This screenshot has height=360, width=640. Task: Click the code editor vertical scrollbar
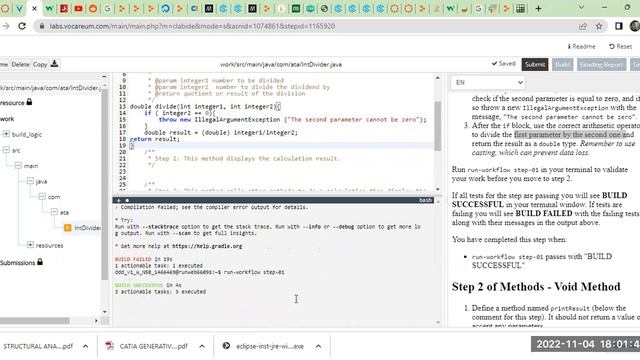(x=438, y=127)
